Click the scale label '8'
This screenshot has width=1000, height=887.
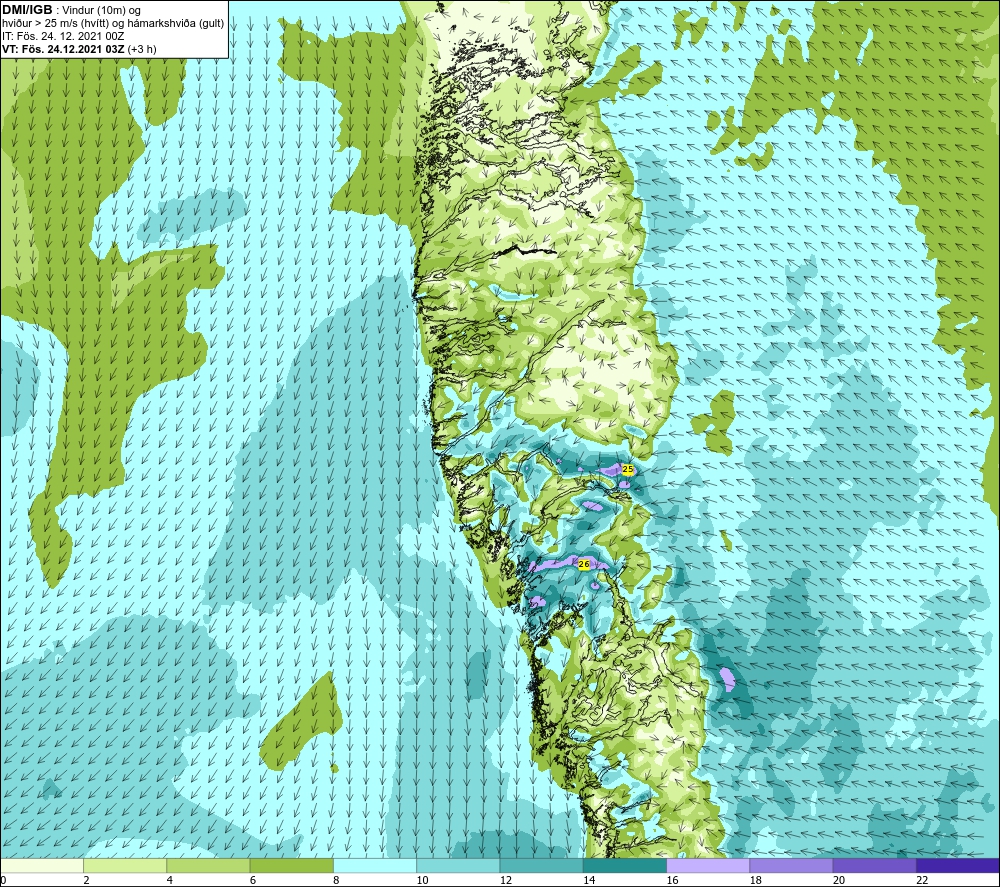click(336, 880)
